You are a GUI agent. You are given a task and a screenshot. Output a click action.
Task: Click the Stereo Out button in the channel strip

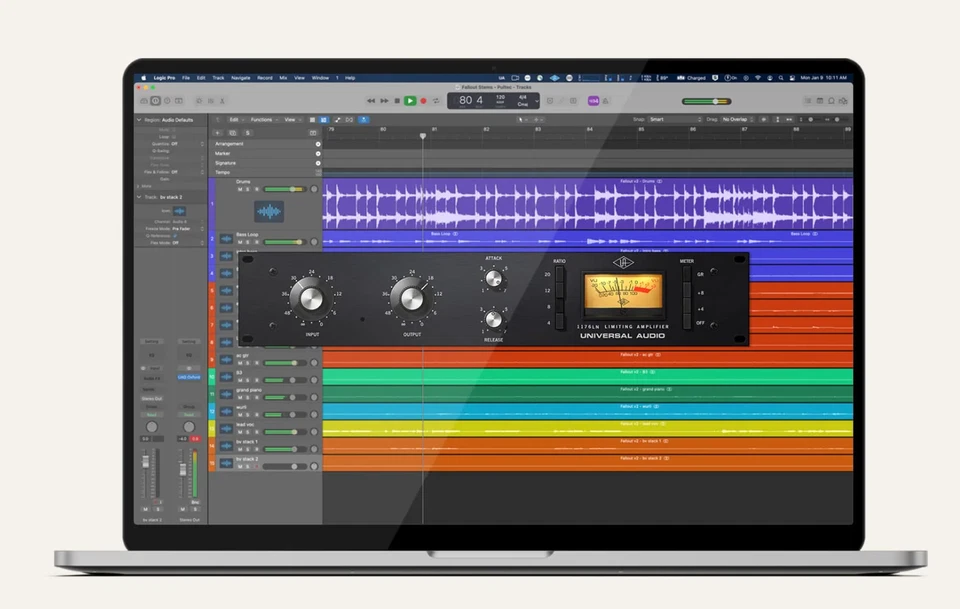pyautogui.click(x=152, y=398)
